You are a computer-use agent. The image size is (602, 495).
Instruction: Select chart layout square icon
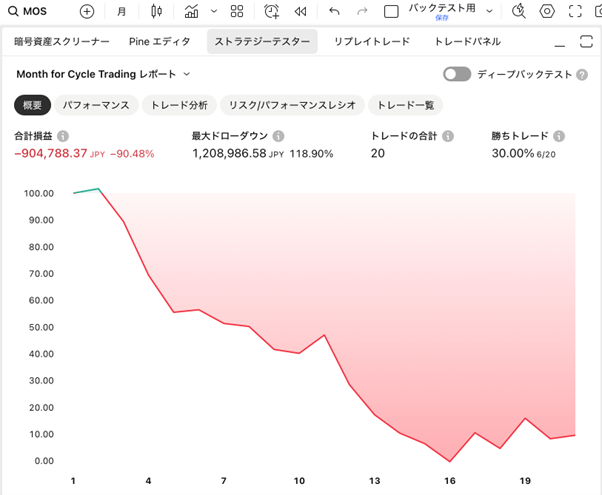coord(391,12)
